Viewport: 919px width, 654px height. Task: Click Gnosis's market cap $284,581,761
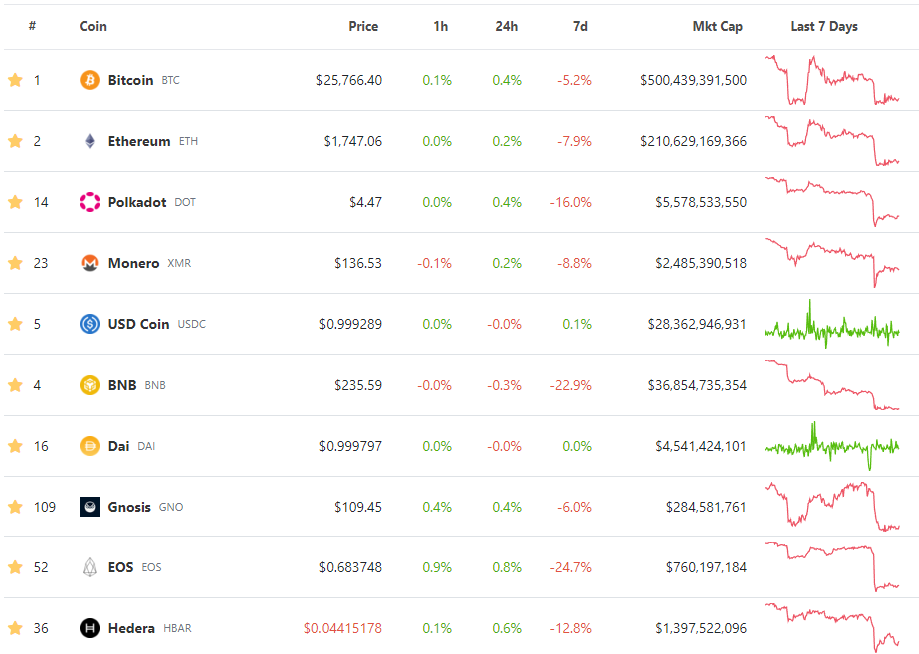point(706,507)
